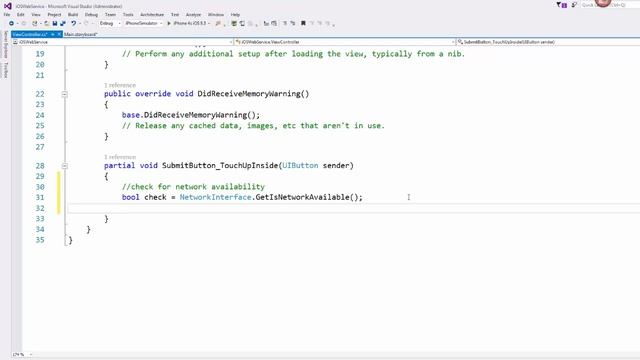Collapse the DidReceiveMemoryWarning method outline
640x360 pixels.
[x=64, y=94]
